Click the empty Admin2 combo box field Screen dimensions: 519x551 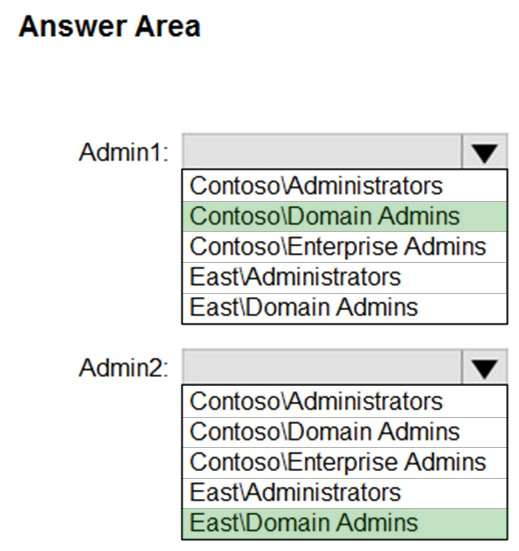[322, 367]
